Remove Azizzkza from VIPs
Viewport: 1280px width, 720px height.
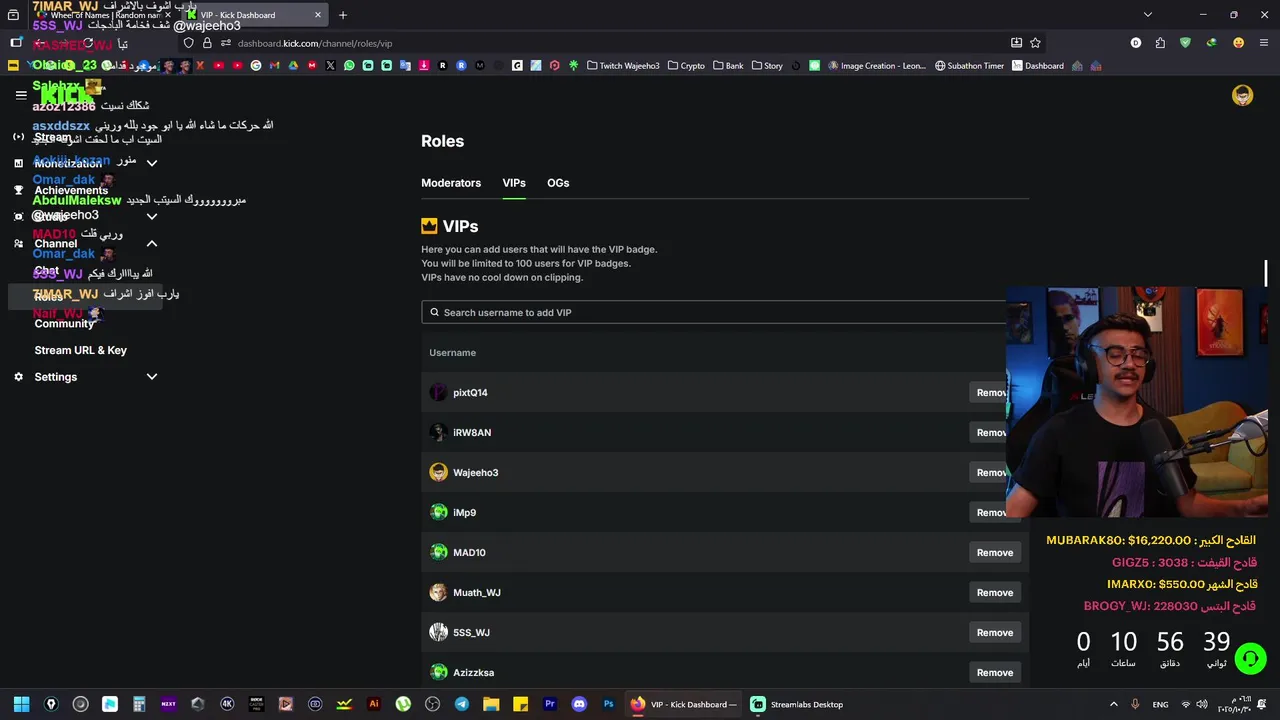point(995,672)
